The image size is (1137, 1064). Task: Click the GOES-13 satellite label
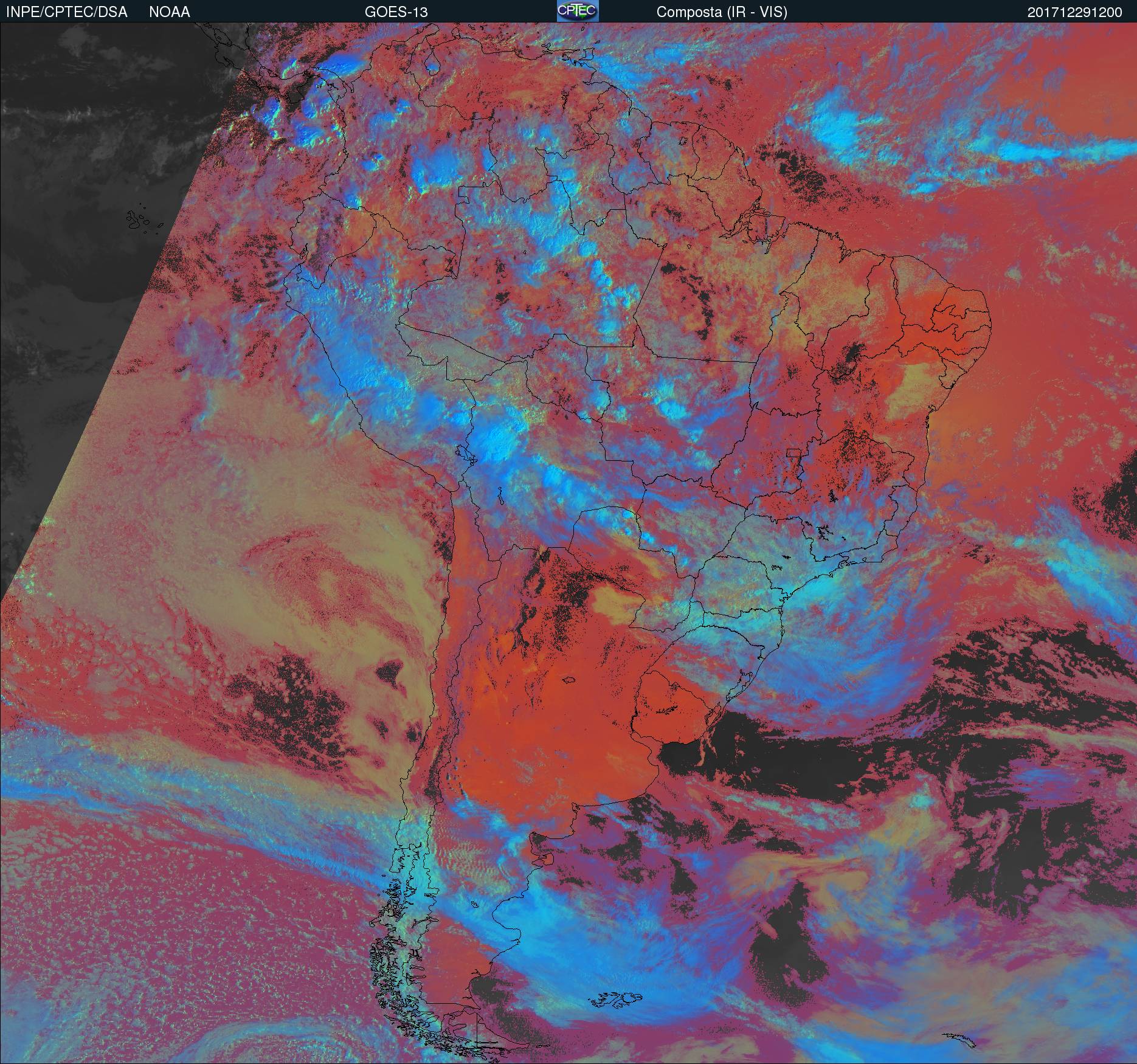396,12
